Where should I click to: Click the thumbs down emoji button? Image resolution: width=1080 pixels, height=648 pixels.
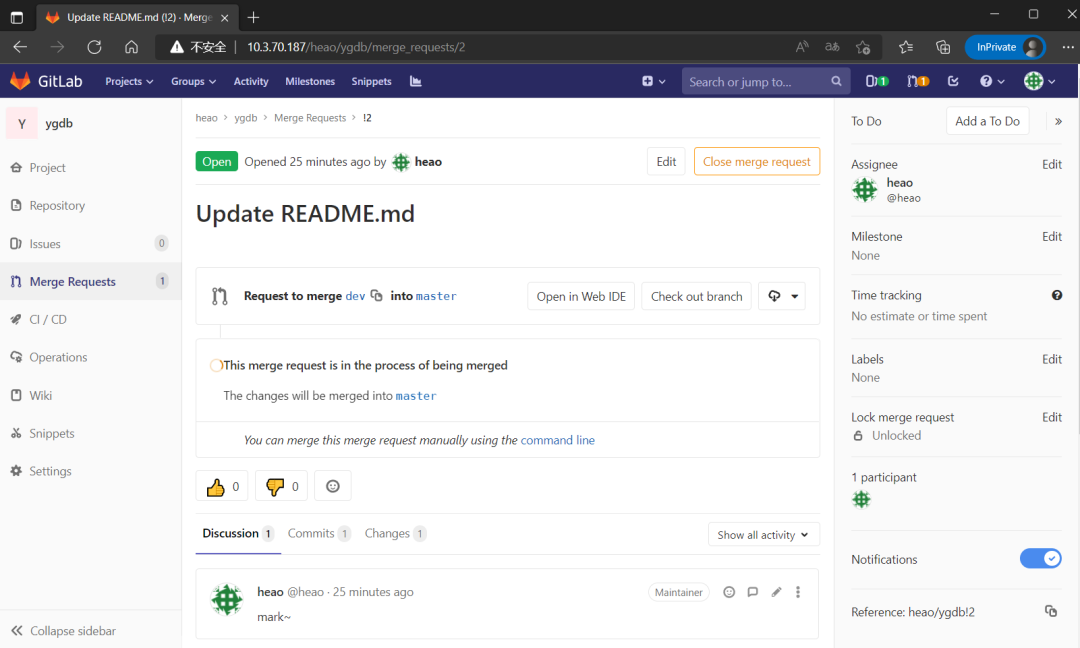[281, 487]
